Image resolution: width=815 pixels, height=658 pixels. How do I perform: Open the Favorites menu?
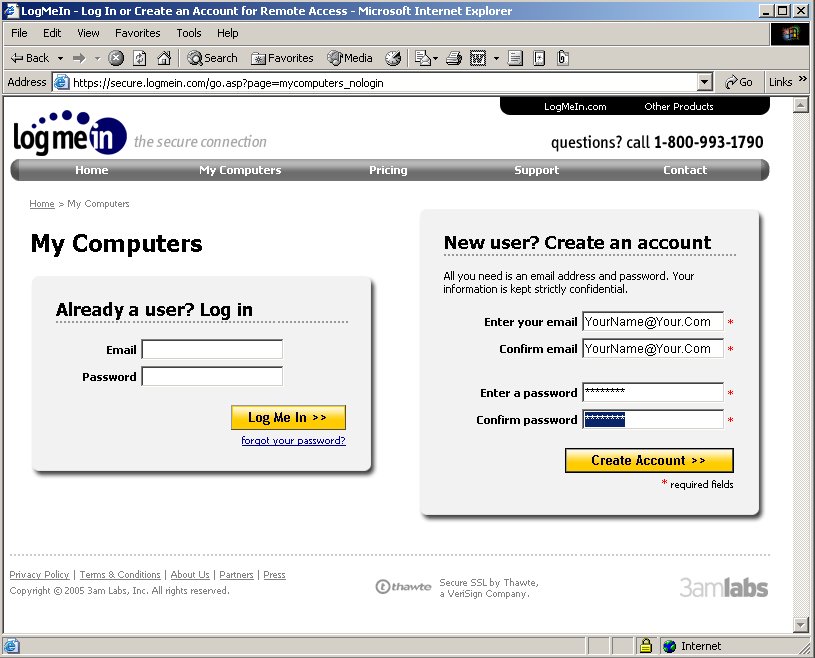138,33
